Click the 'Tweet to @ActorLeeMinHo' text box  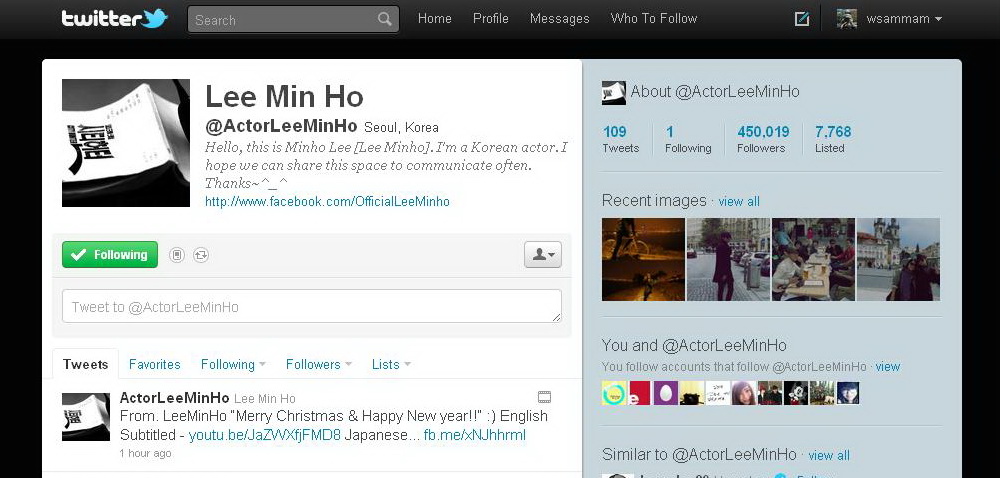[x=312, y=307]
